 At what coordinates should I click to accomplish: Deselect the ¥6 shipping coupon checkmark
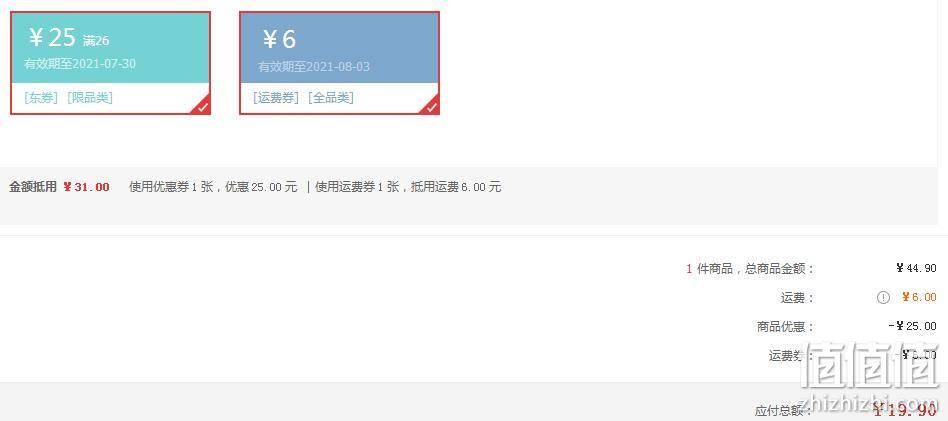(x=431, y=106)
